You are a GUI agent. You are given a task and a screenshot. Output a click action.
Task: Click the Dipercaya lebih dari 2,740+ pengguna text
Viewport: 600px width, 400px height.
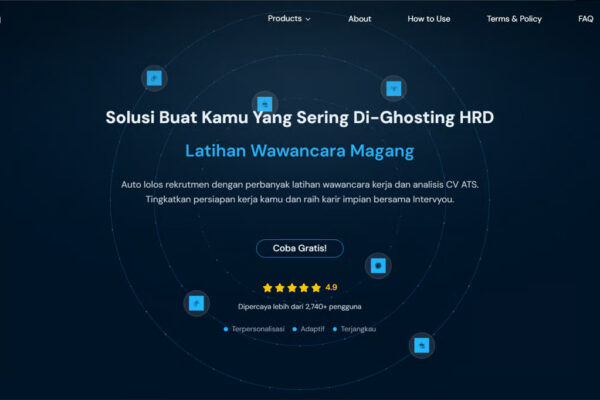click(x=300, y=306)
